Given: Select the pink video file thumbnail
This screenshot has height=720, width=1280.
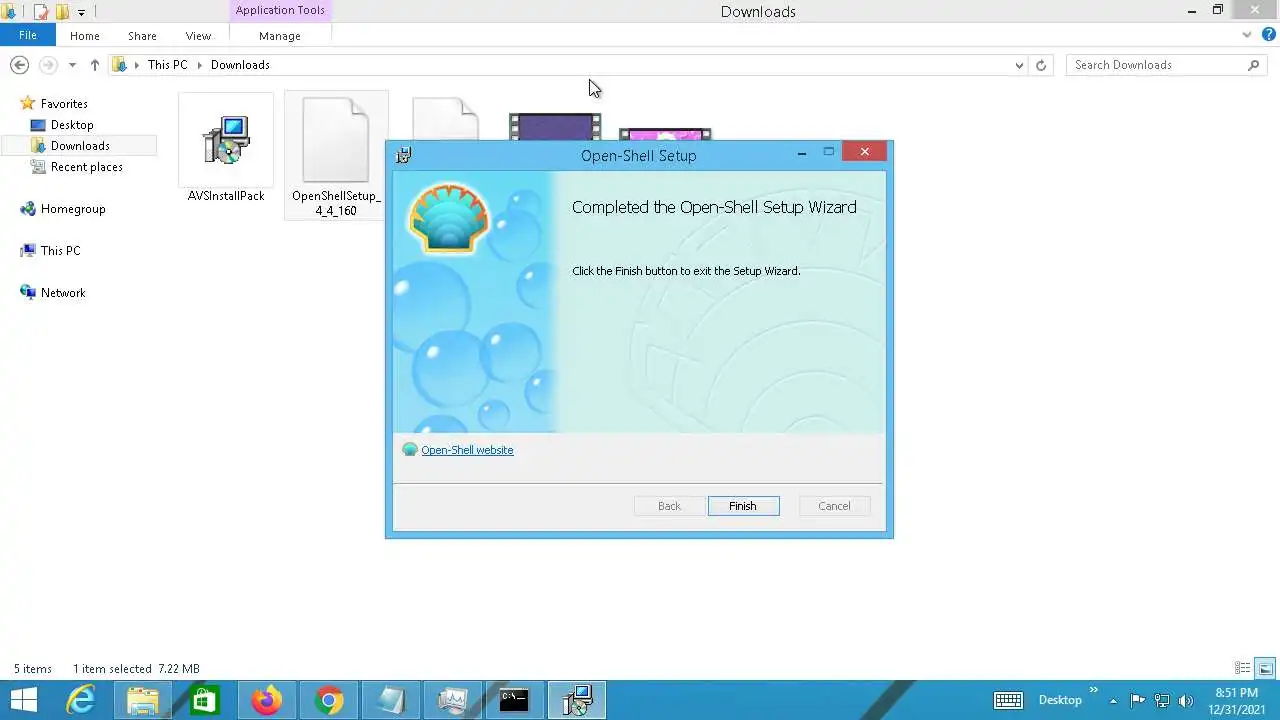Looking at the screenshot, I should coord(665,135).
